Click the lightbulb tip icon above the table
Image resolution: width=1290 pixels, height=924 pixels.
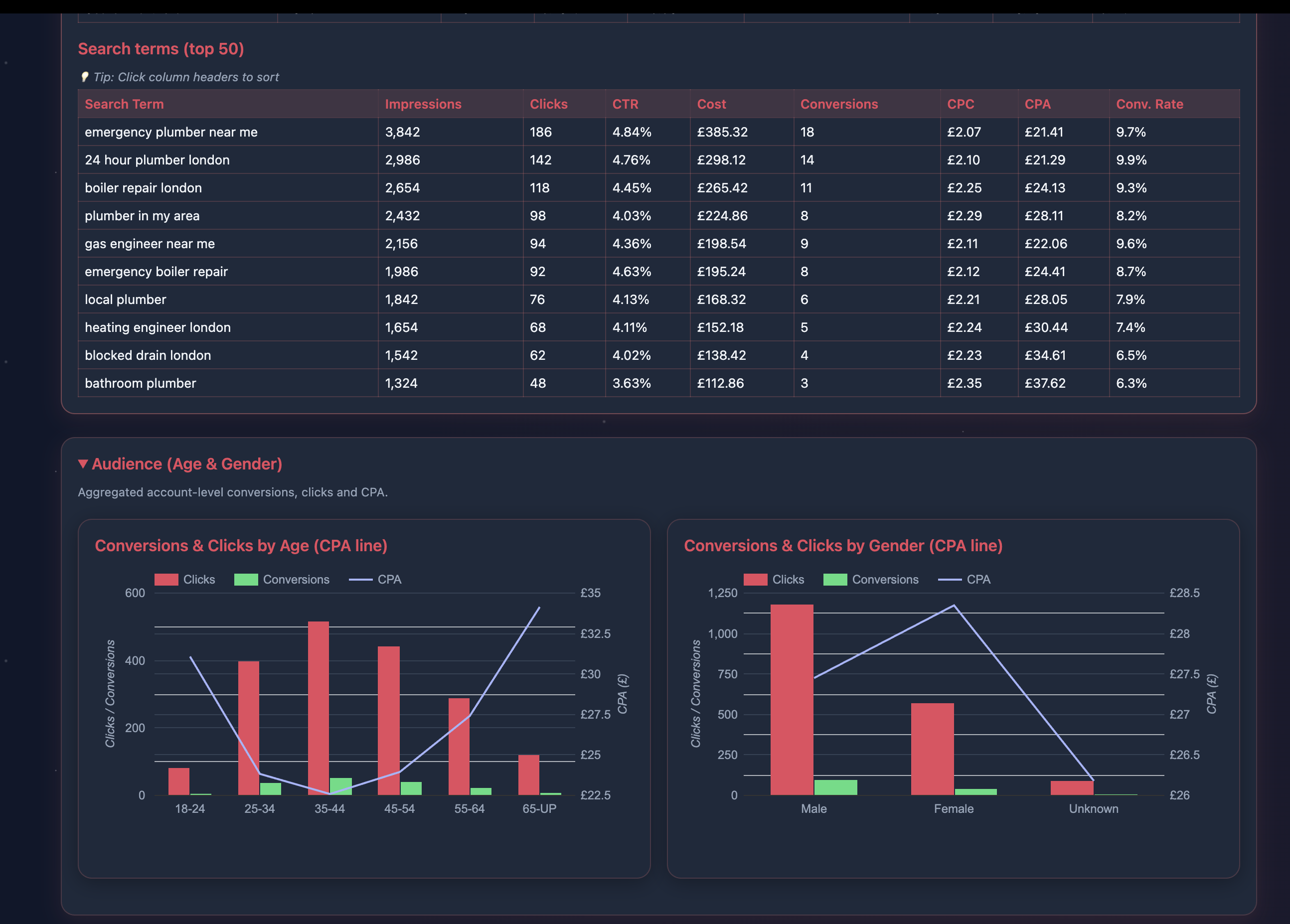tap(85, 77)
